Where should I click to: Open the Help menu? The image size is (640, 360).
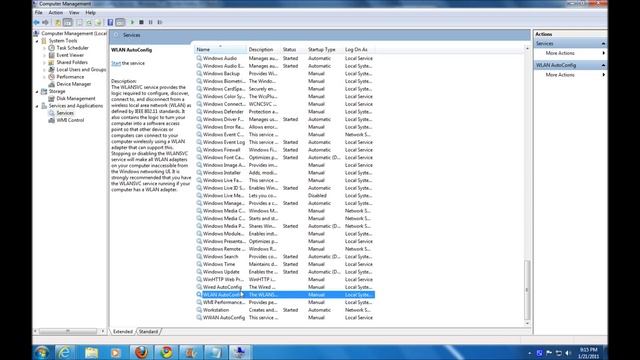click(x=90, y=13)
